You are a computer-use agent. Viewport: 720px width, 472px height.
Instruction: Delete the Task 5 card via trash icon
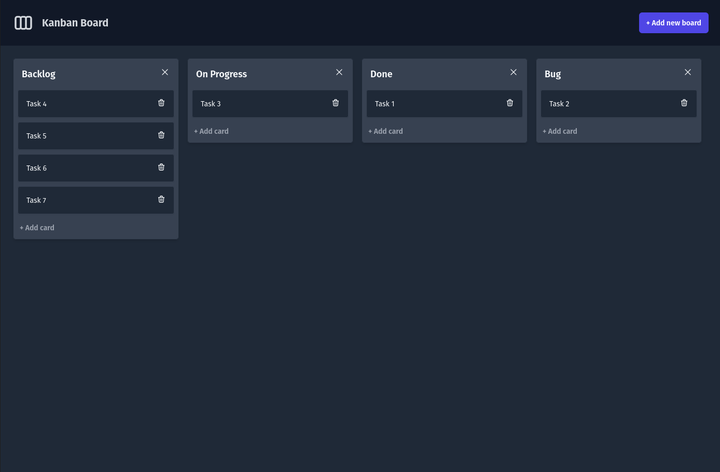(161, 135)
